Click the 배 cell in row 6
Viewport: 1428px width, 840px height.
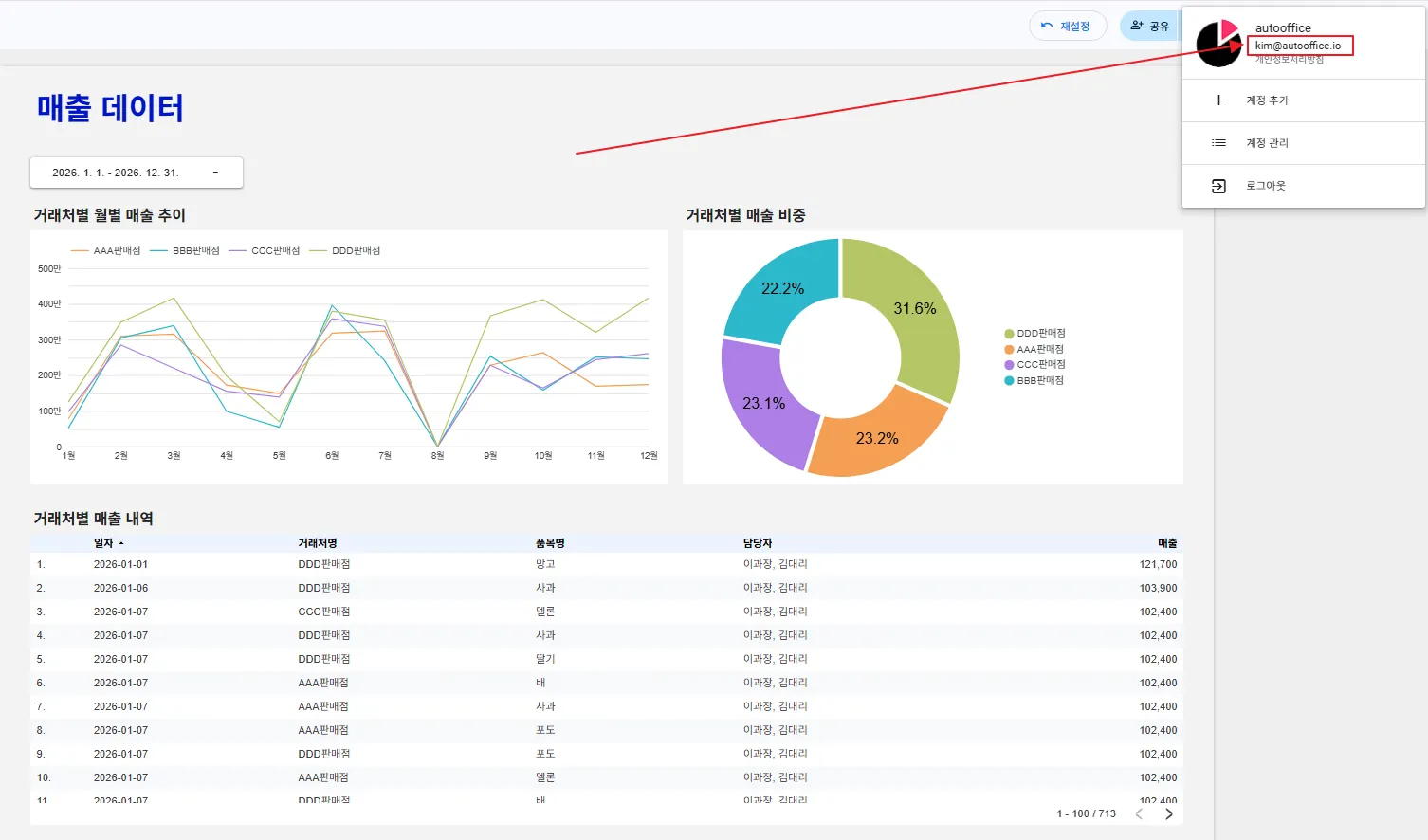(x=540, y=683)
